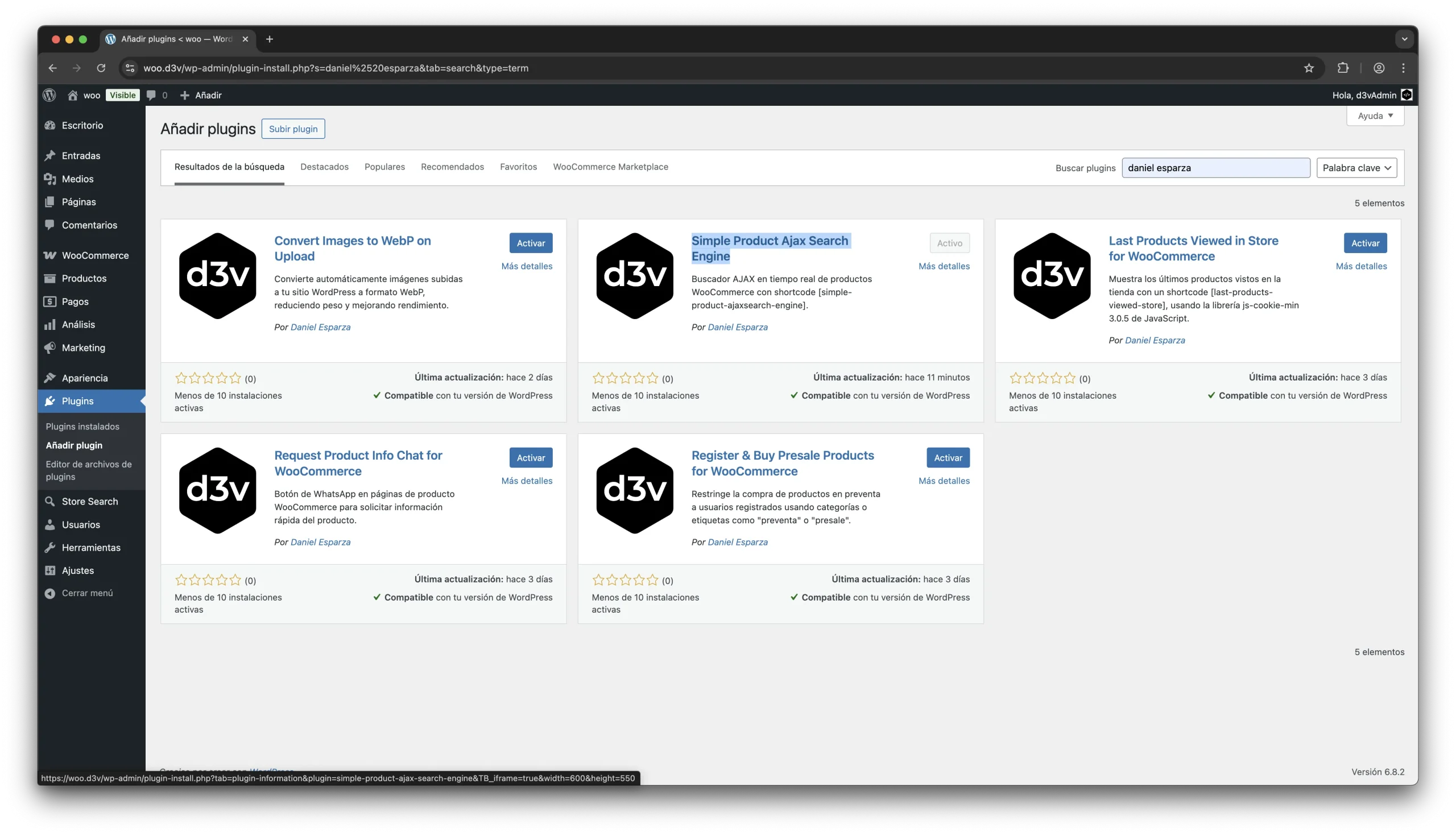Screen dimensions: 1456x835
Task: Open Más detalles for Request Product Info Chat
Action: click(527, 481)
